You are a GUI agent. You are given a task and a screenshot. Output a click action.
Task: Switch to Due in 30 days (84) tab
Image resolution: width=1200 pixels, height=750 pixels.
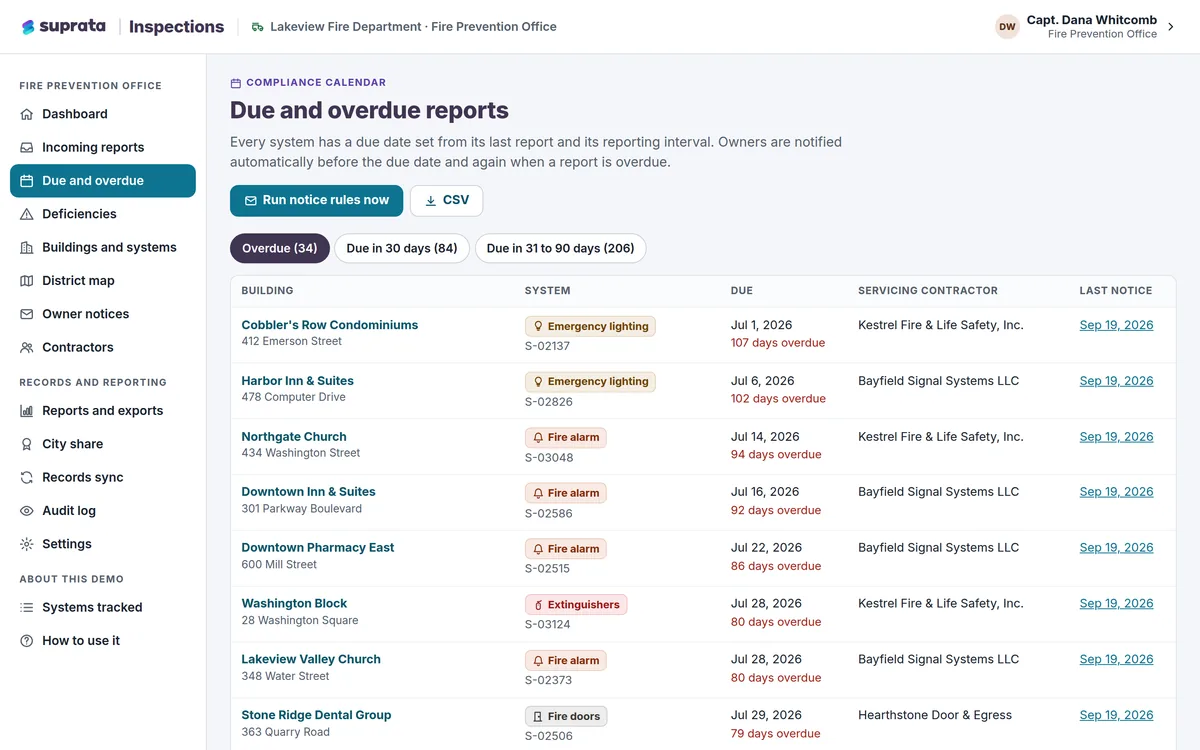coord(402,248)
